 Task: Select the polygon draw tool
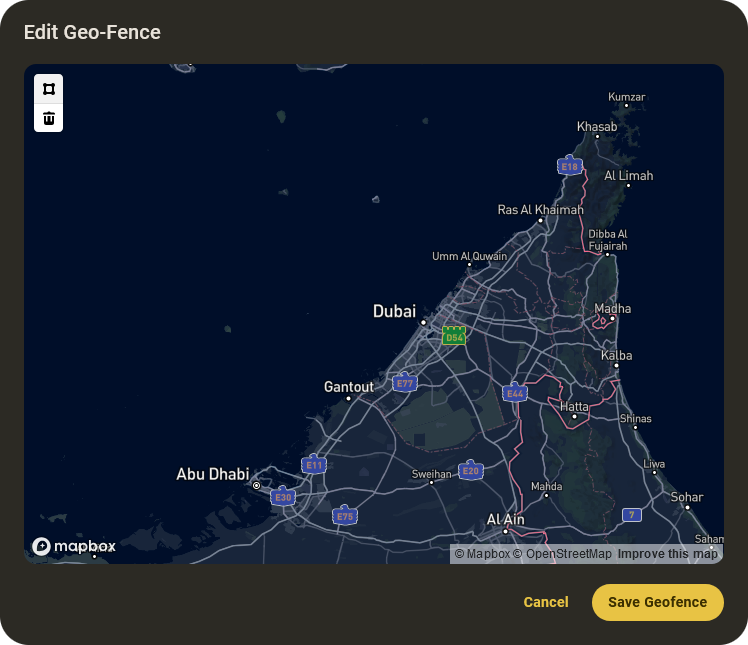48,89
